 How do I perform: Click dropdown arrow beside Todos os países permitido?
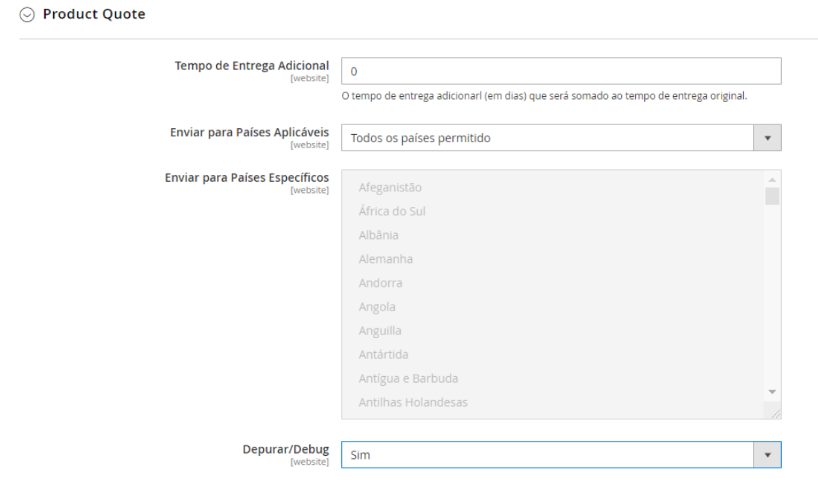pyautogui.click(x=767, y=138)
